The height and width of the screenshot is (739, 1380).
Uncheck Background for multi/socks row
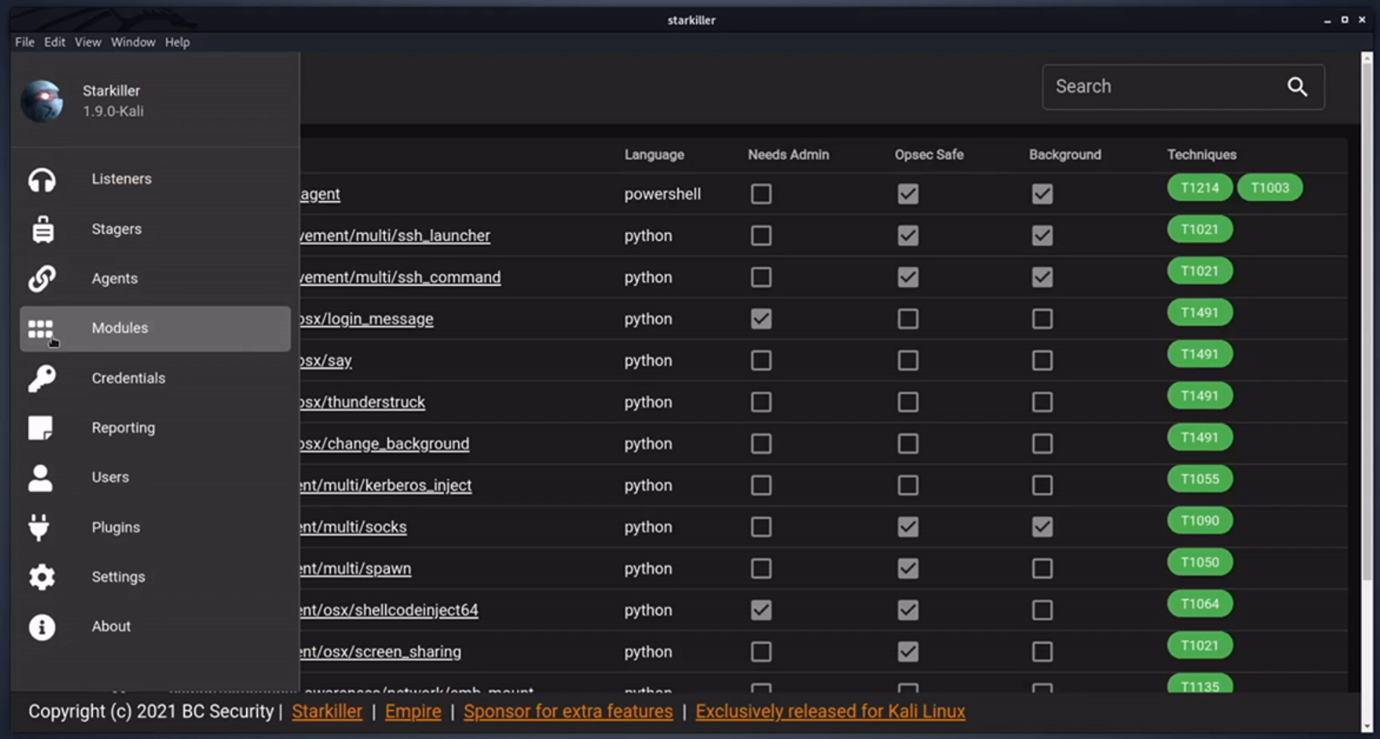pyautogui.click(x=1042, y=527)
